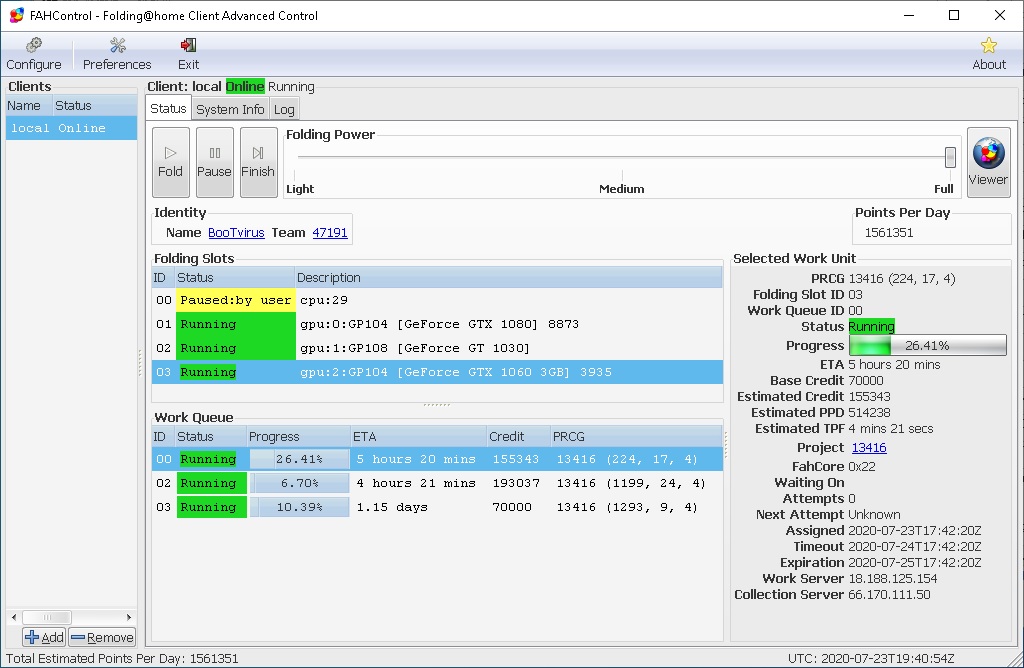Click the Paused:by user status cell
The height and width of the screenshot is (668, 1024).
coord(235,300)
